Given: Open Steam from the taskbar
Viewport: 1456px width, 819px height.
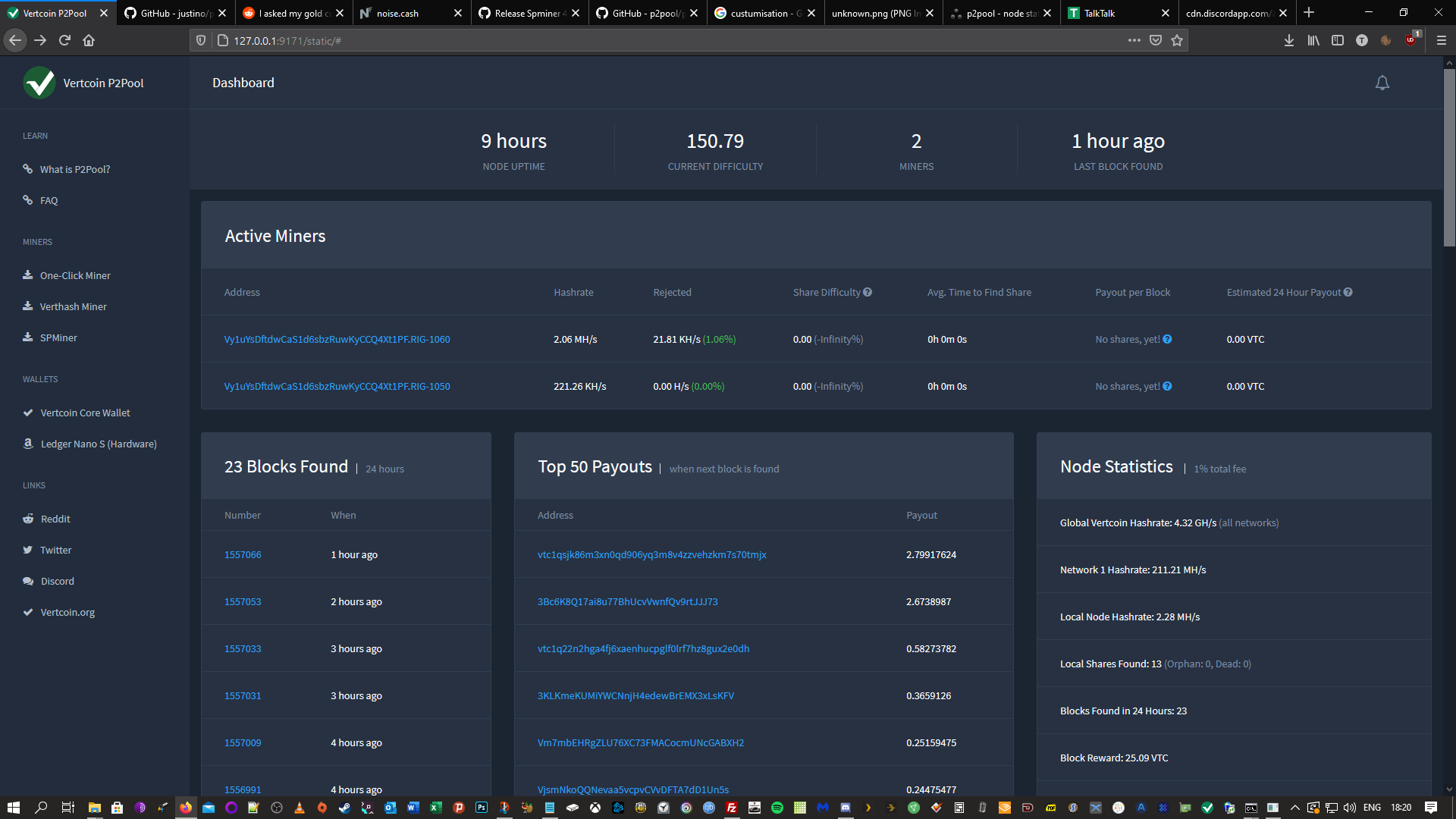Looking at the screenshot, I should coord(344,808).
